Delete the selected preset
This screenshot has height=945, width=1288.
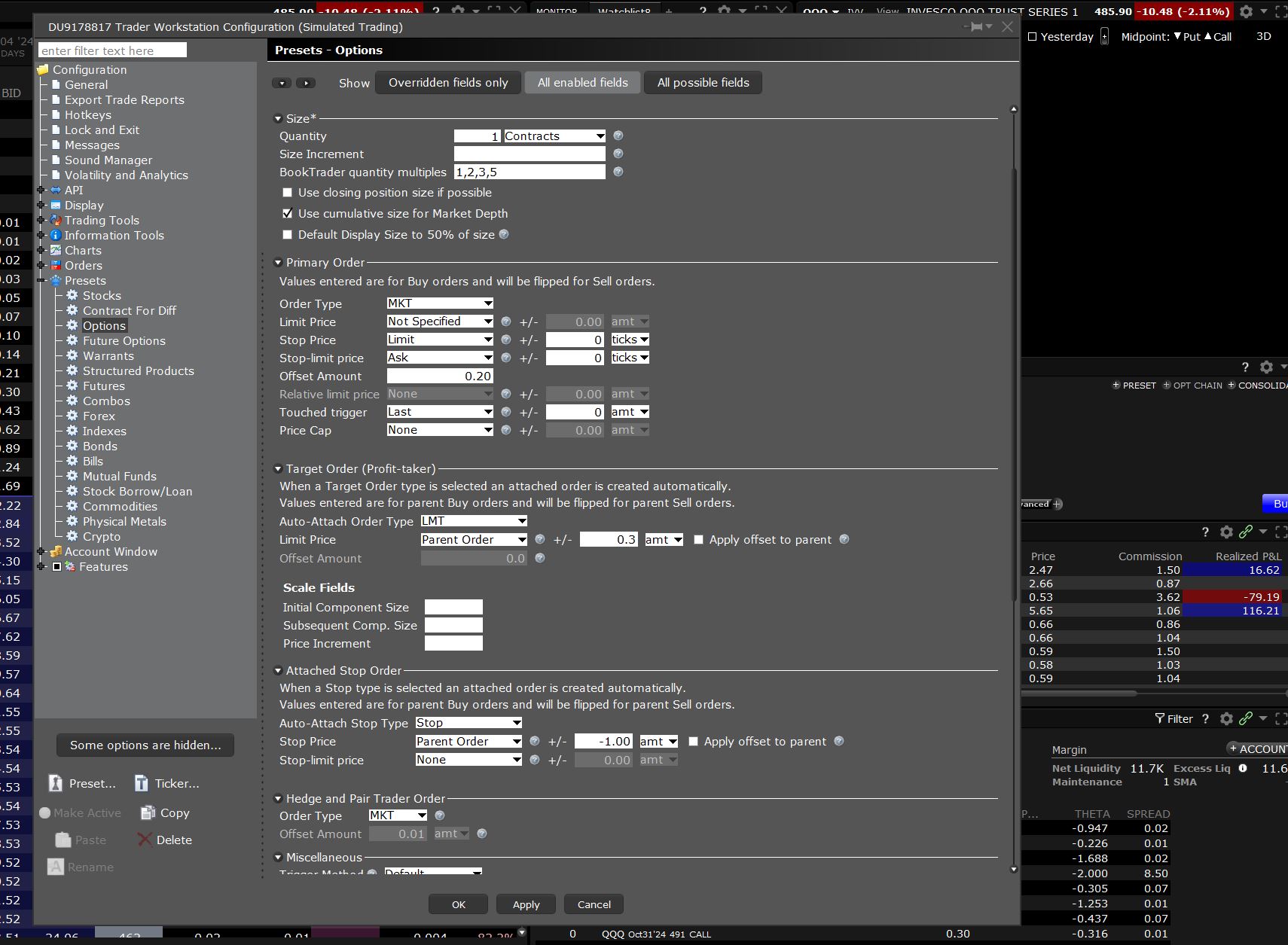(145, 840)
